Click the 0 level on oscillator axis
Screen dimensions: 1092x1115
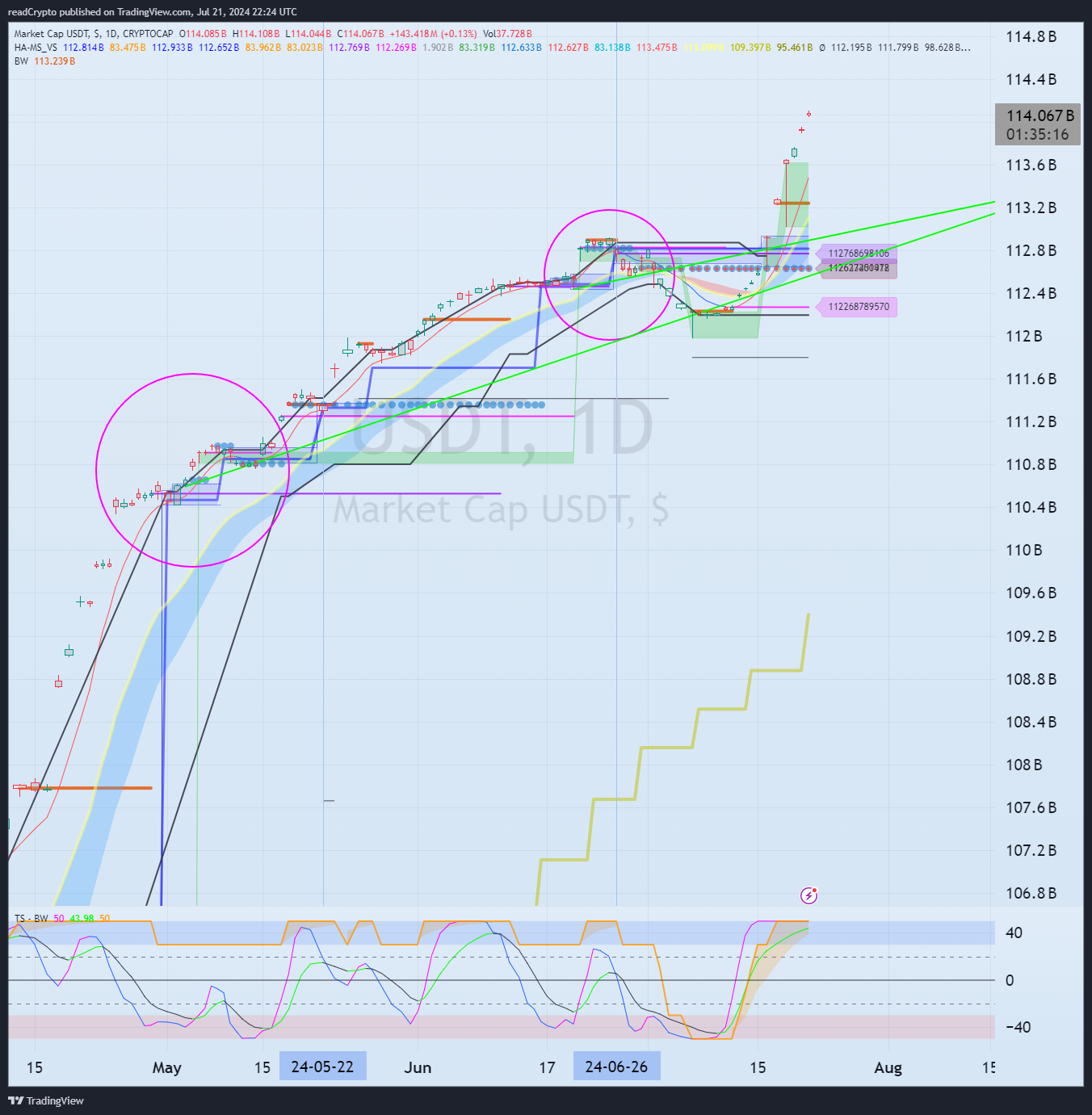tap(1010, 980)
